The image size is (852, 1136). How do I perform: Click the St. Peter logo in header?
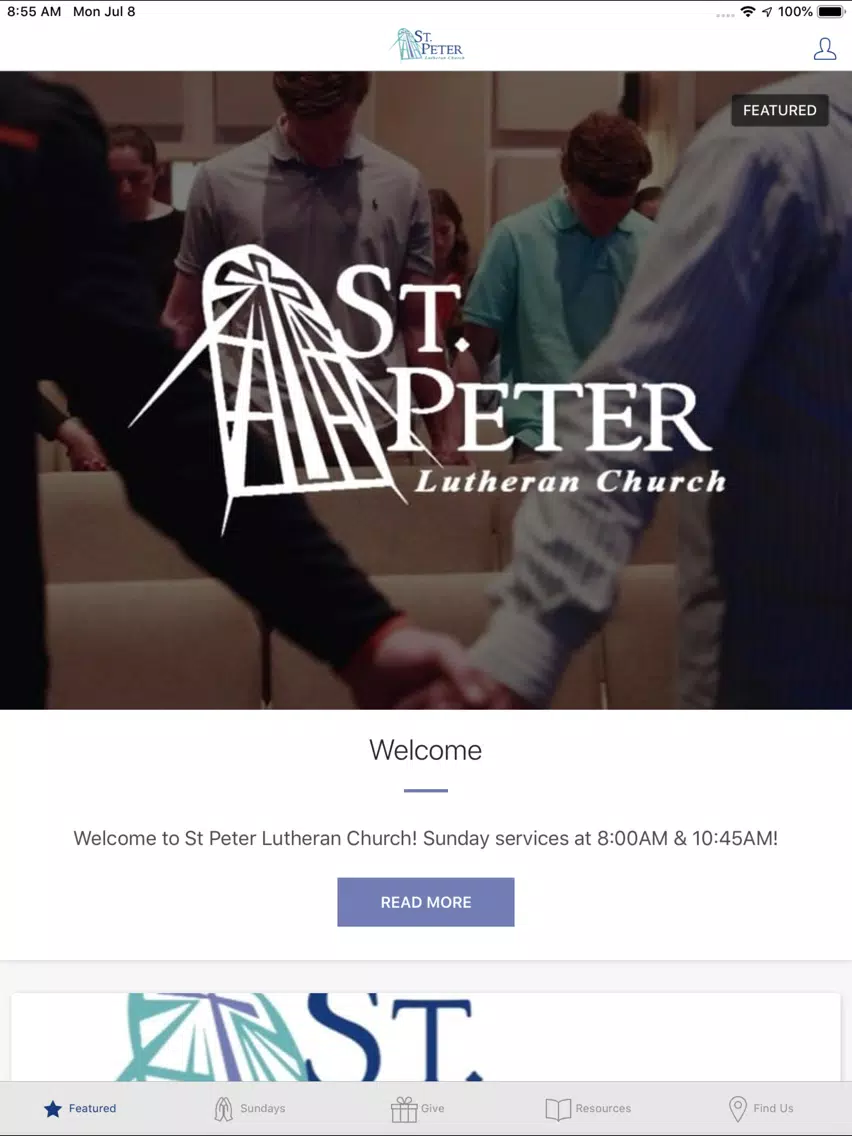pyautogui.click(x=427, y=44)
